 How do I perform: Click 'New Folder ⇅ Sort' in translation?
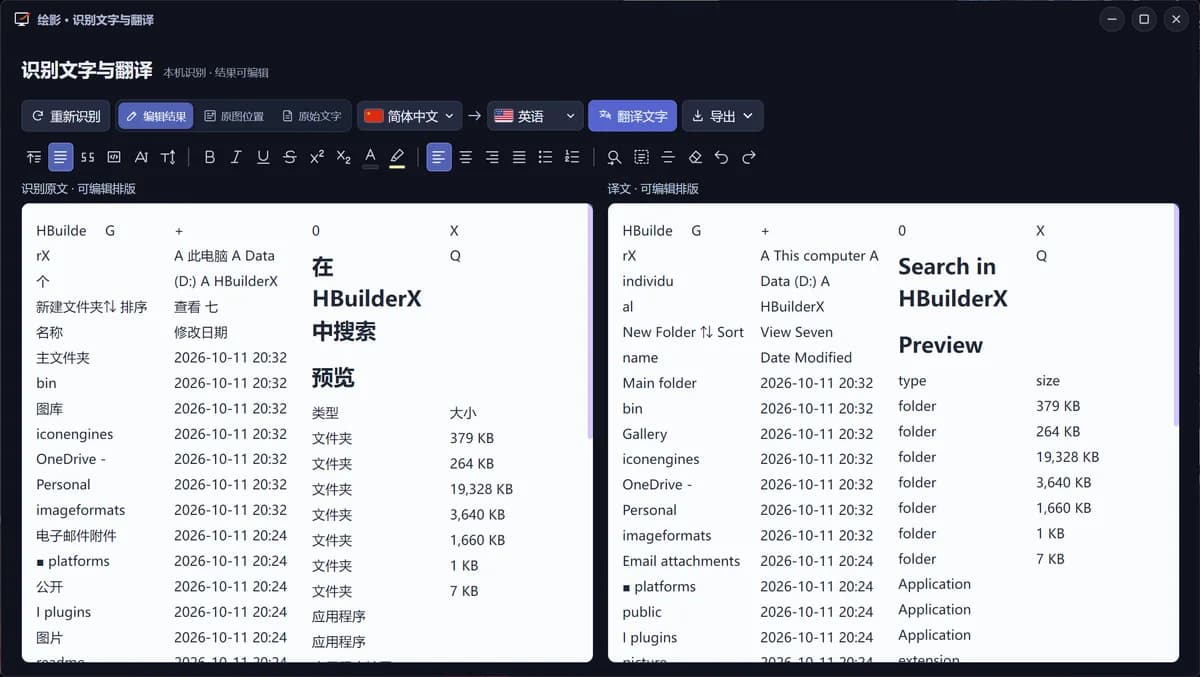[683, 332]
